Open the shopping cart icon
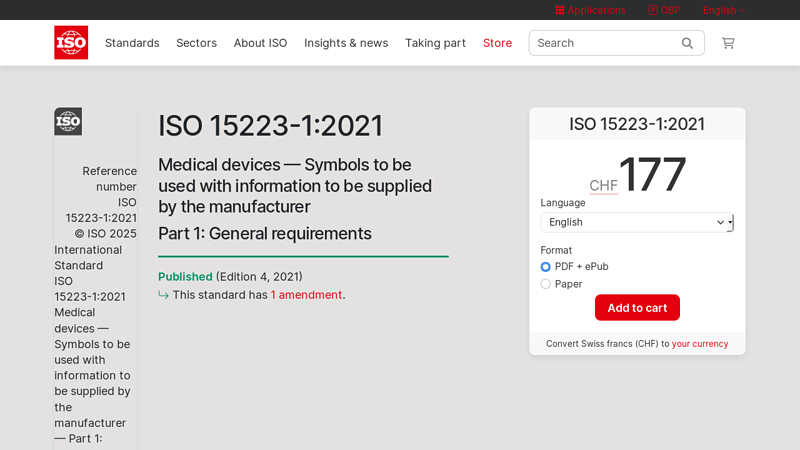Viewport: 800px width, 450px height. click(728, 43)
